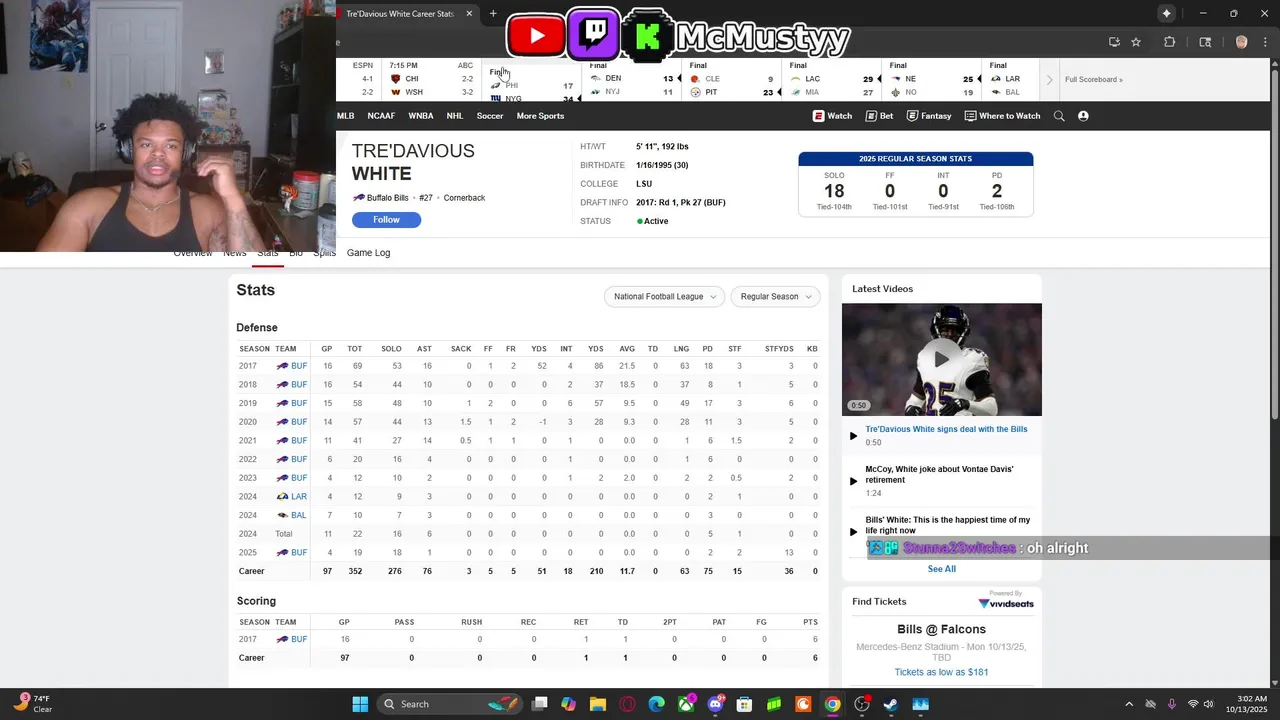Viewport: 1280px width, 720px height.
Task: Open the Chrome extensions puzzle icon
Action: coord(1170,42)
